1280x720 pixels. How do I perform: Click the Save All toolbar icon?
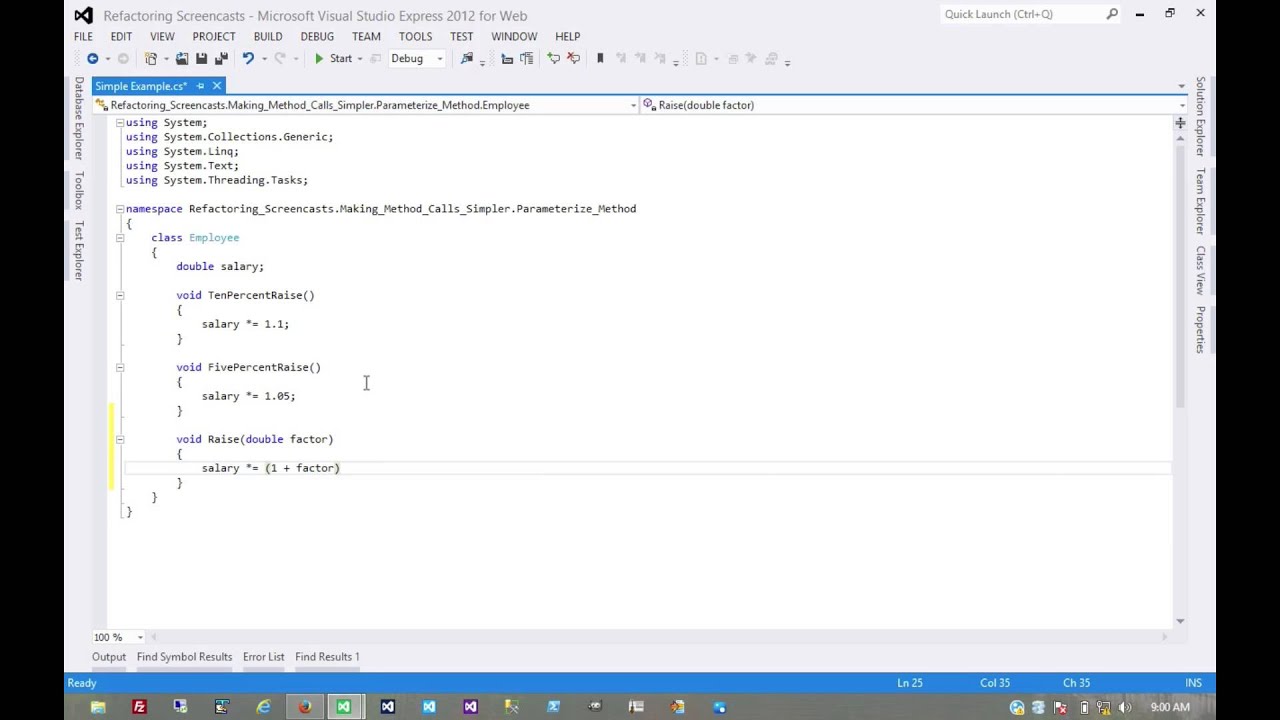tap(221, 59)
